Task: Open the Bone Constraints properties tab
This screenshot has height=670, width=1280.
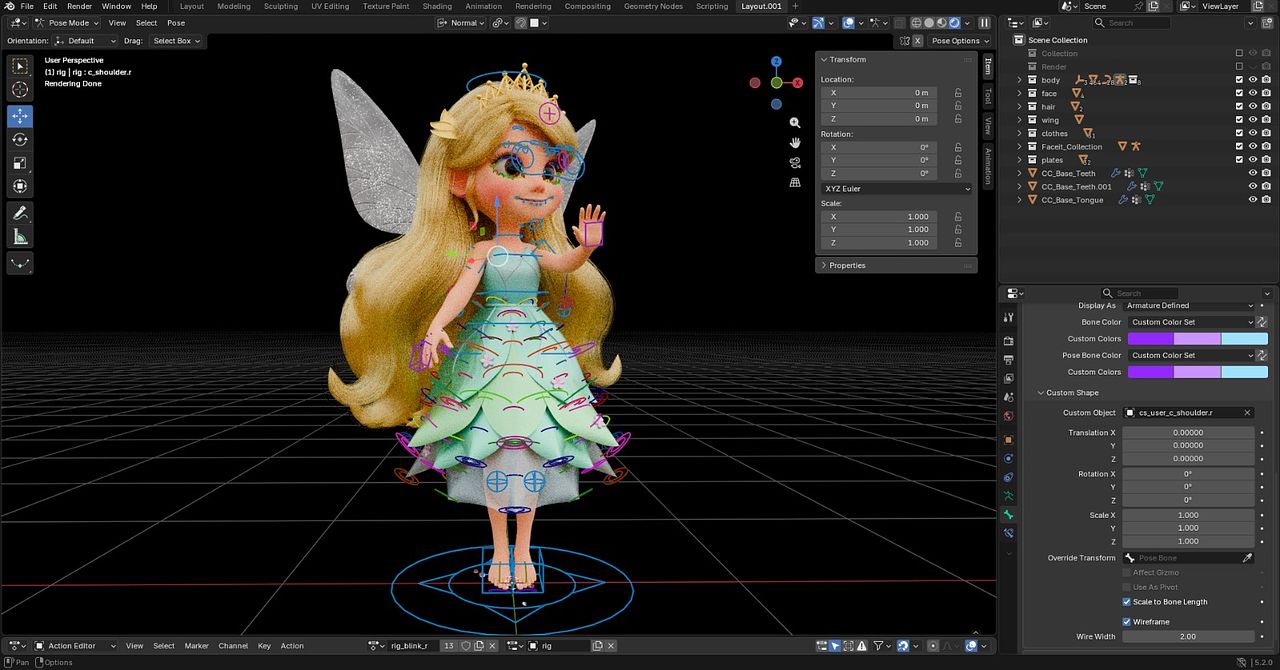Action: point(1008,533)
